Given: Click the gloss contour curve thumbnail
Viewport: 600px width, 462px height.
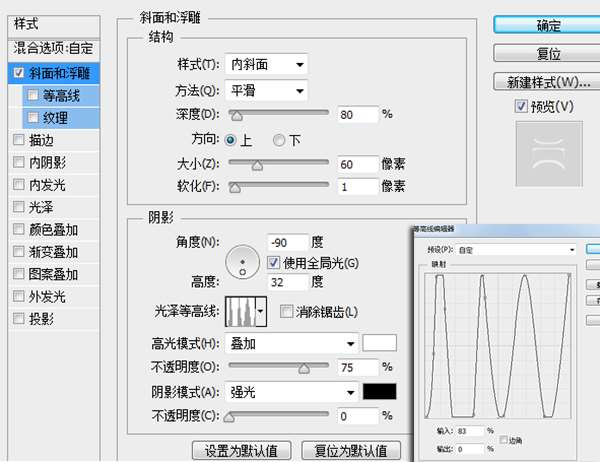Looking at the screenshot, I should click(240, 312).
